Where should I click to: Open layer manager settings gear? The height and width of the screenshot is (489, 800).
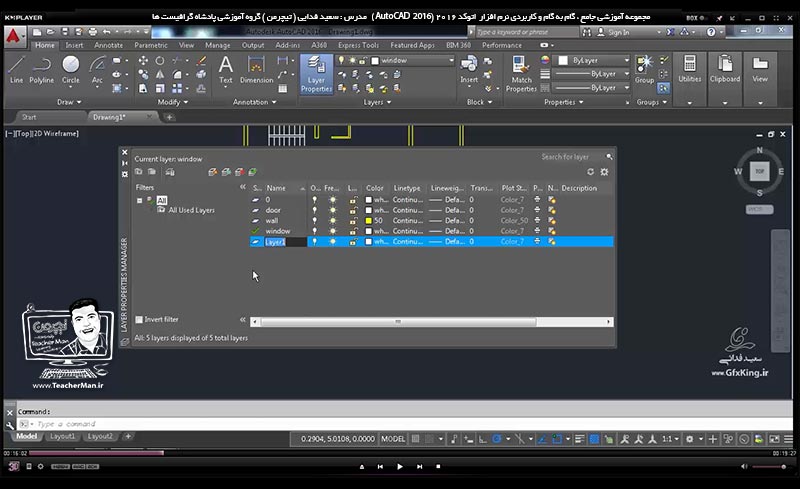point(605,172)
